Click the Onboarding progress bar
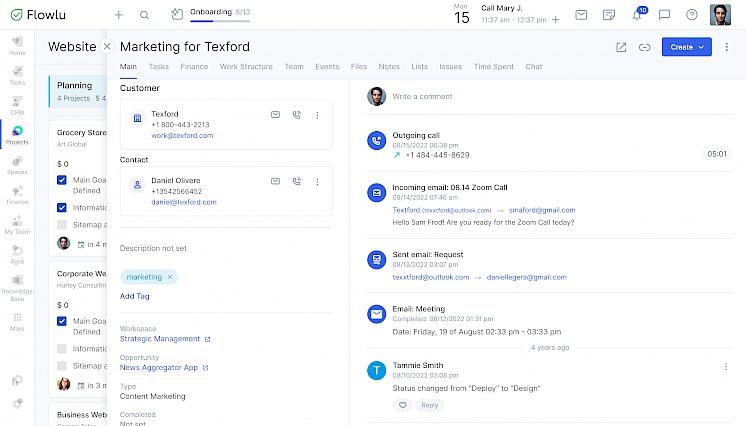This screenshot has width=746, height=426. 220,21
